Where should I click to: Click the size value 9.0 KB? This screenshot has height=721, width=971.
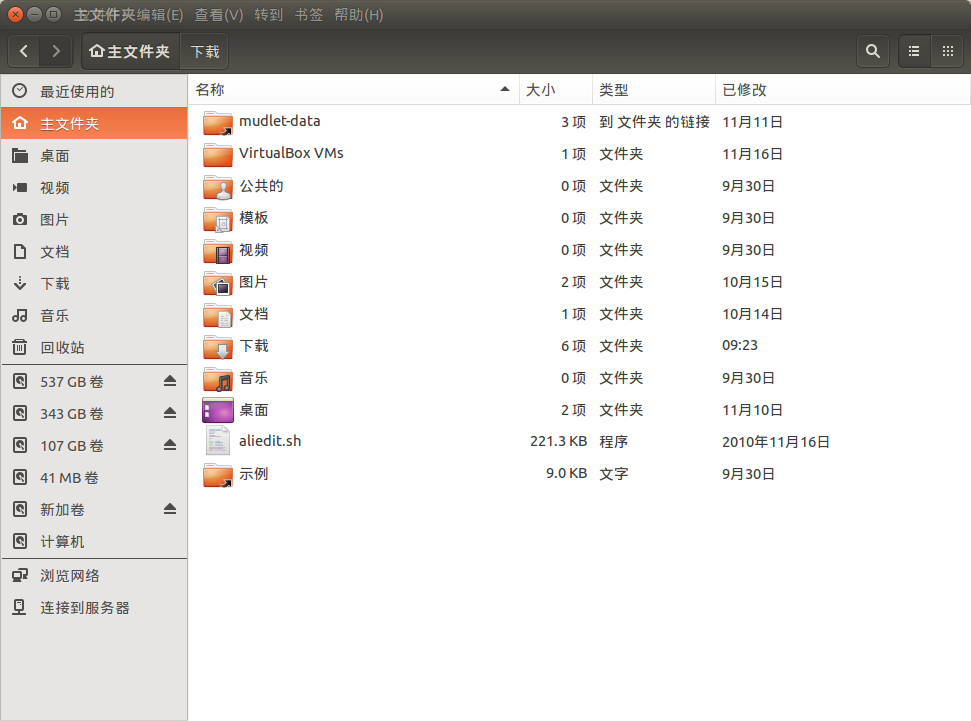(x=566, y=473)
